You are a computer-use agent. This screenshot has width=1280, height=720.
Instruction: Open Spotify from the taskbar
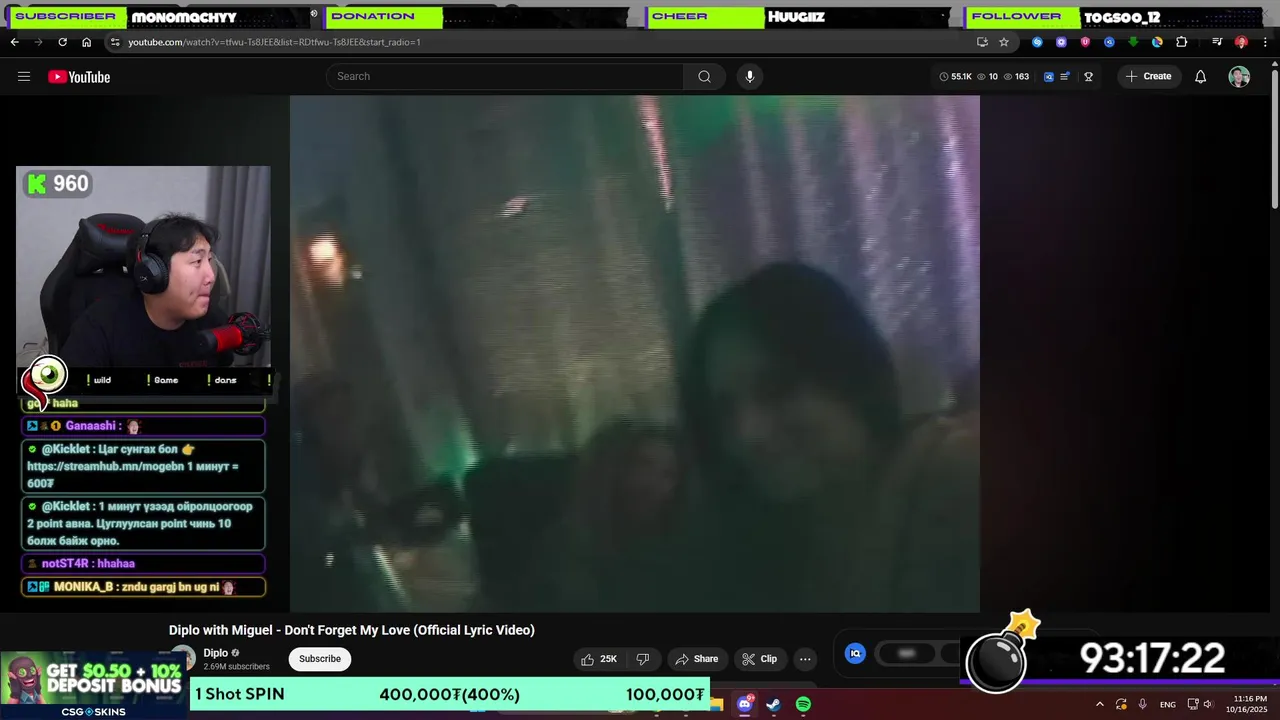[x=803, y=704]
